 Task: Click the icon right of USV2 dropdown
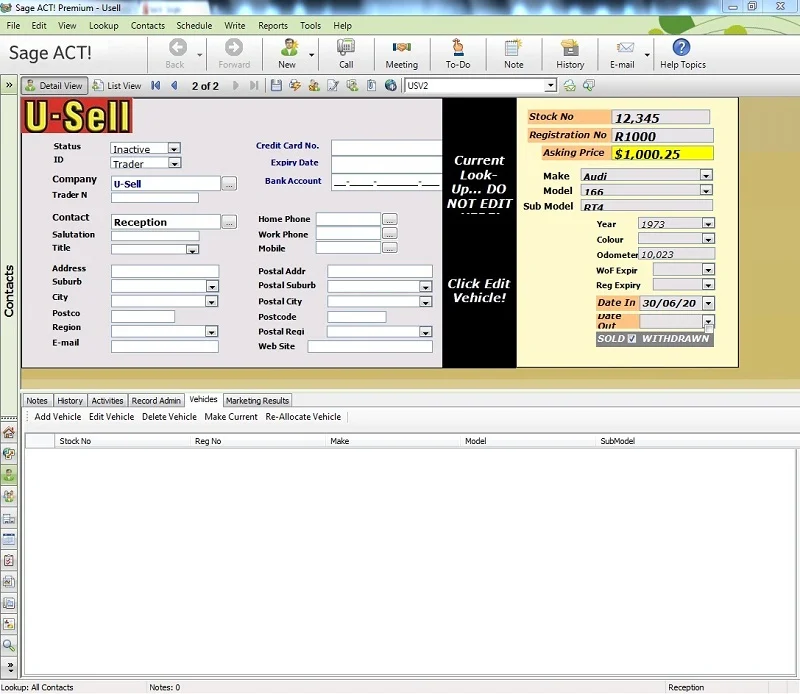pos(569,86)
